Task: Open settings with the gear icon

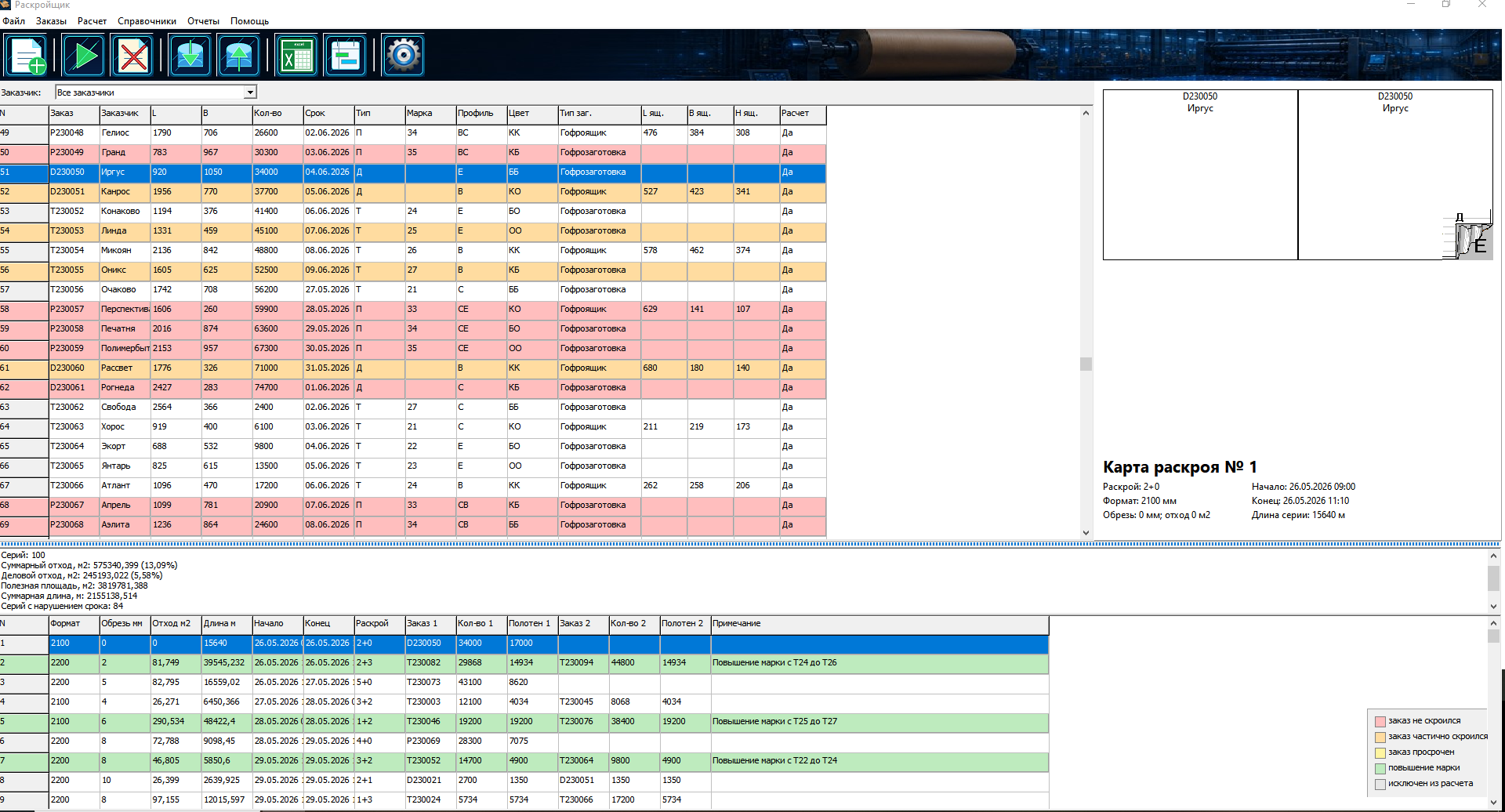Action: [404, 56]
